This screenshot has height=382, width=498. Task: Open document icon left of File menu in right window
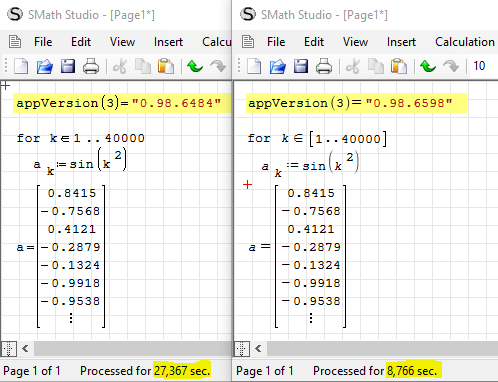click(x=248, y=42)
